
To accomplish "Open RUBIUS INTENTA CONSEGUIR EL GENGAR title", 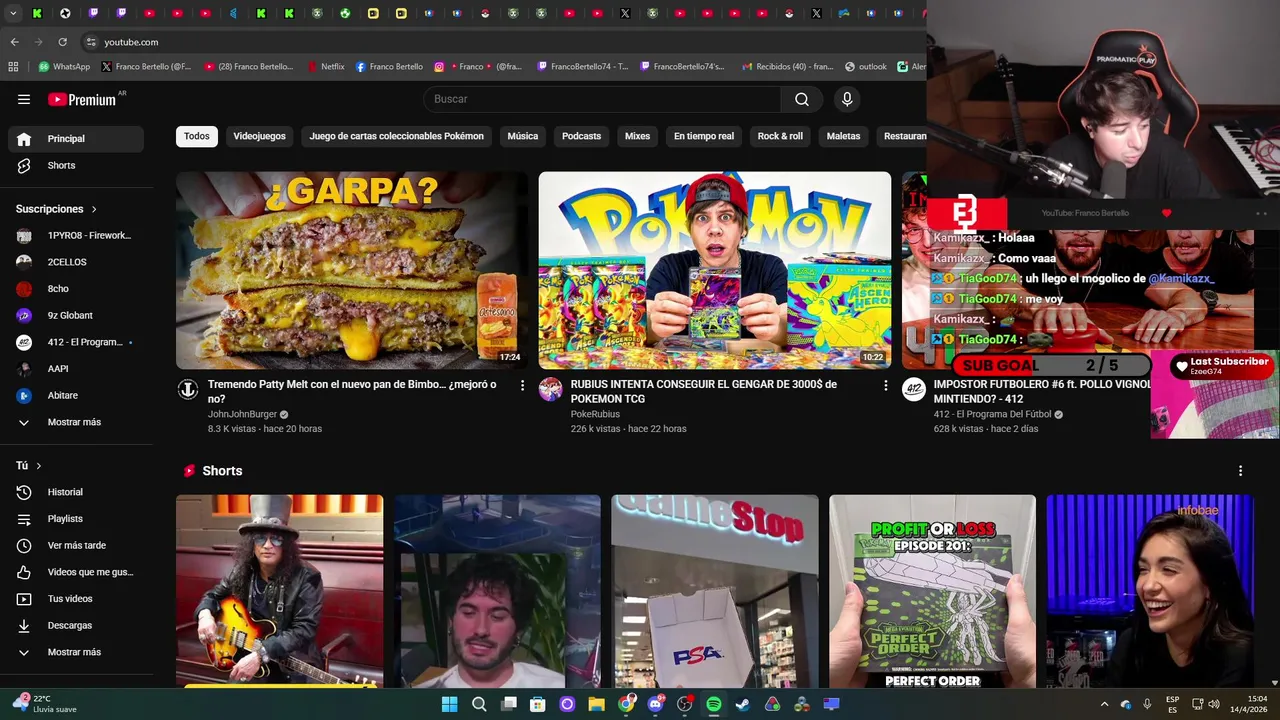I will click(704, 391).
